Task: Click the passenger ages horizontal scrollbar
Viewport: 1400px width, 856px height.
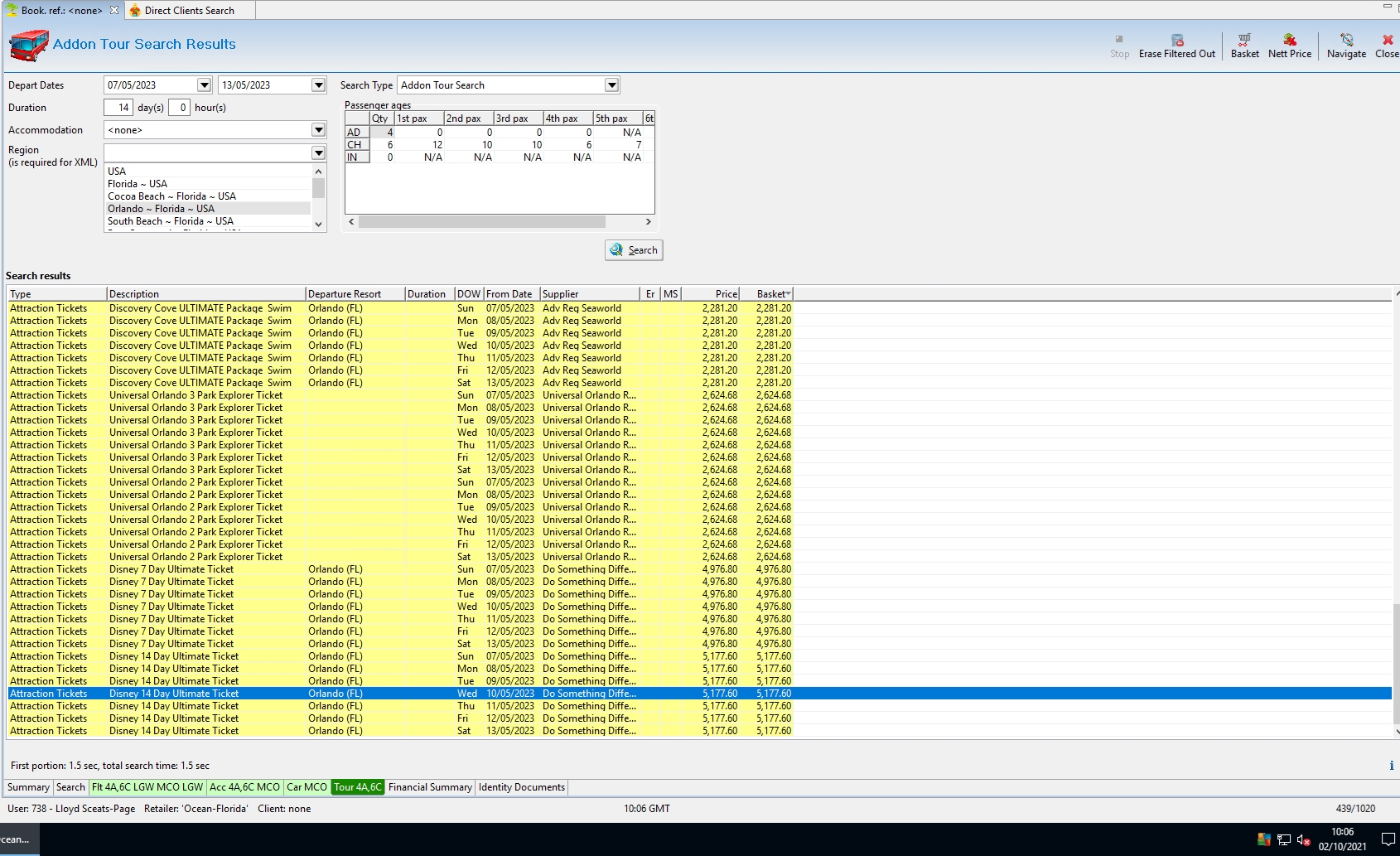Action: (x=482, y=222)
